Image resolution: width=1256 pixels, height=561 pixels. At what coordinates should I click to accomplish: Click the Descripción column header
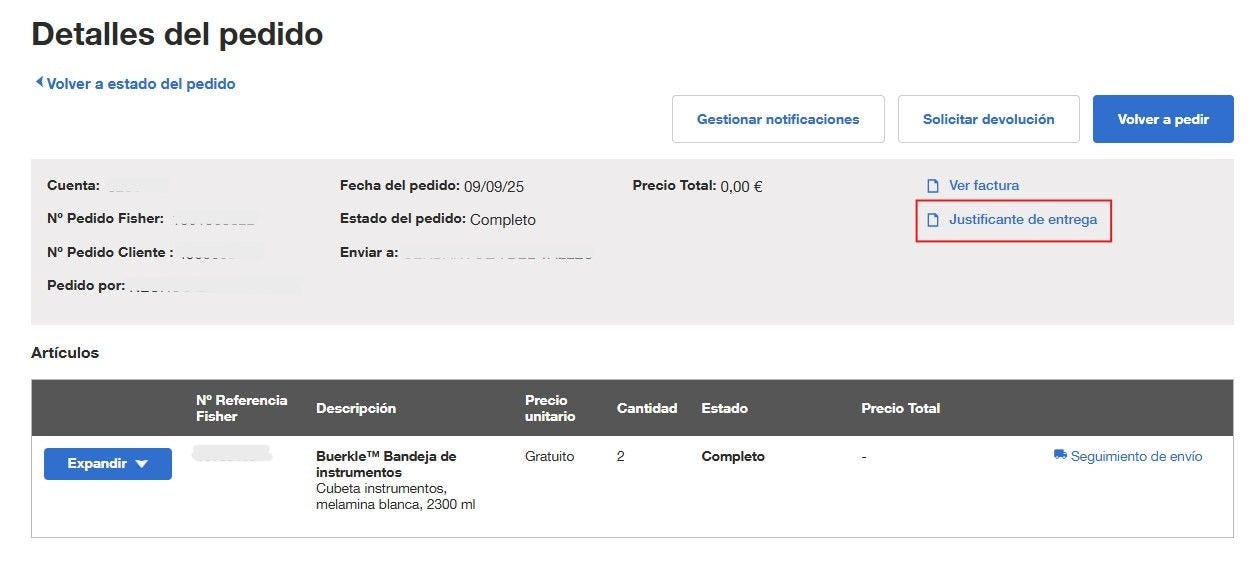pyautogui.click(x=356, y=408)
